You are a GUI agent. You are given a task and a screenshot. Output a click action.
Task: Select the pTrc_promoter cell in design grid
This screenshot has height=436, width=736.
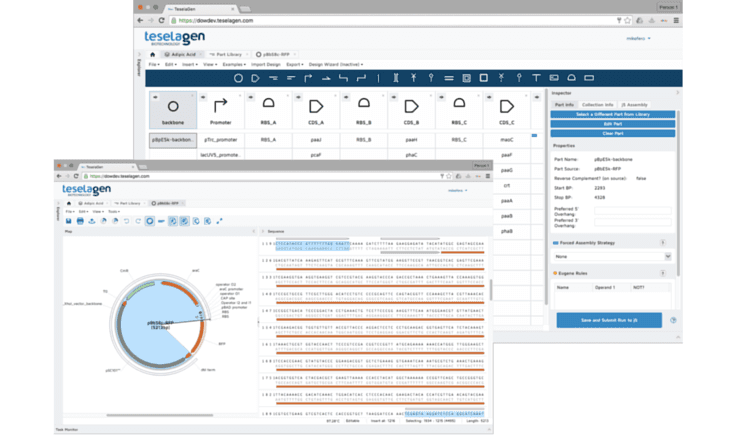[221, 140]
